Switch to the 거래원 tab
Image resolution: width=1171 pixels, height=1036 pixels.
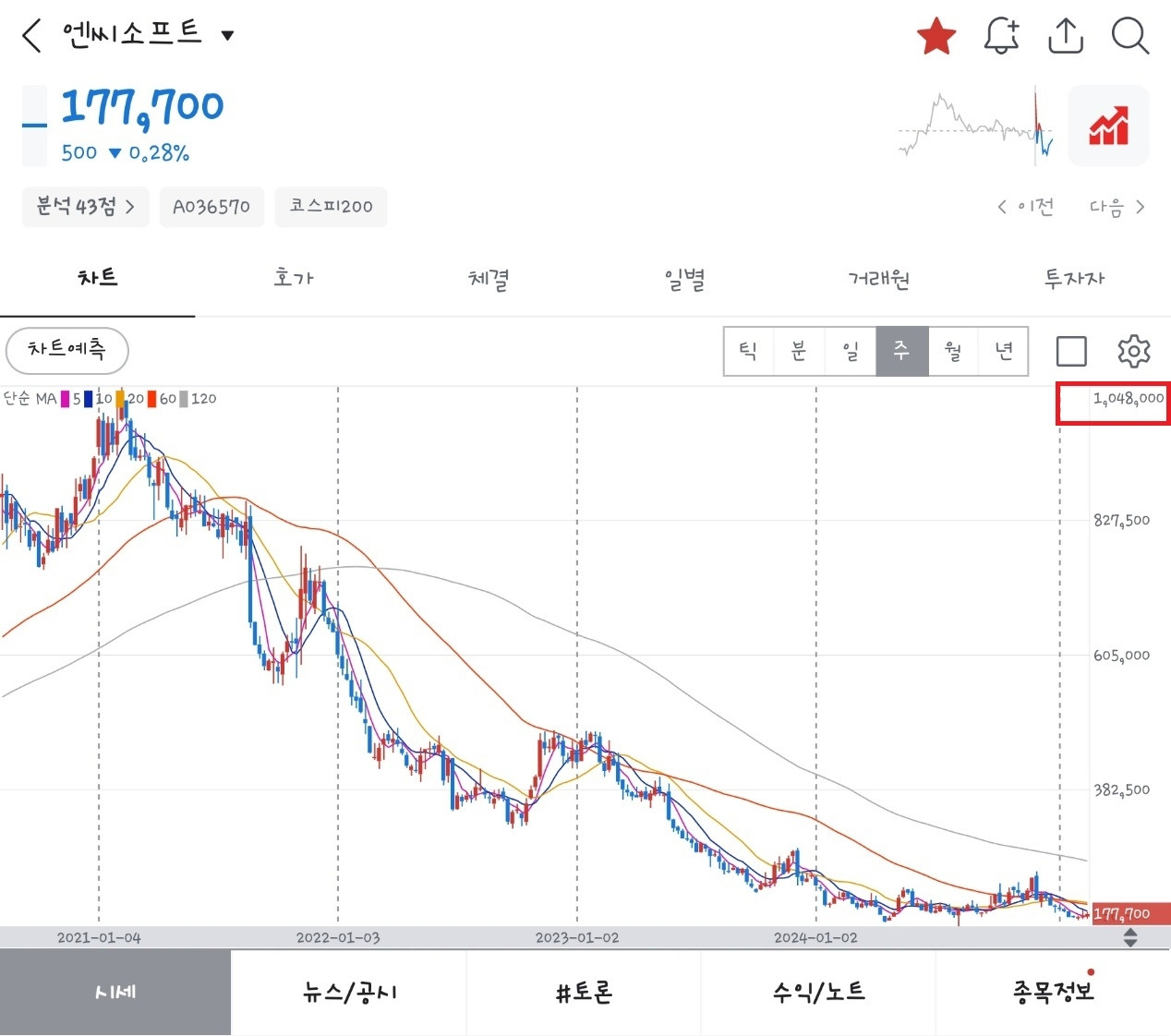tap(879, 278)
